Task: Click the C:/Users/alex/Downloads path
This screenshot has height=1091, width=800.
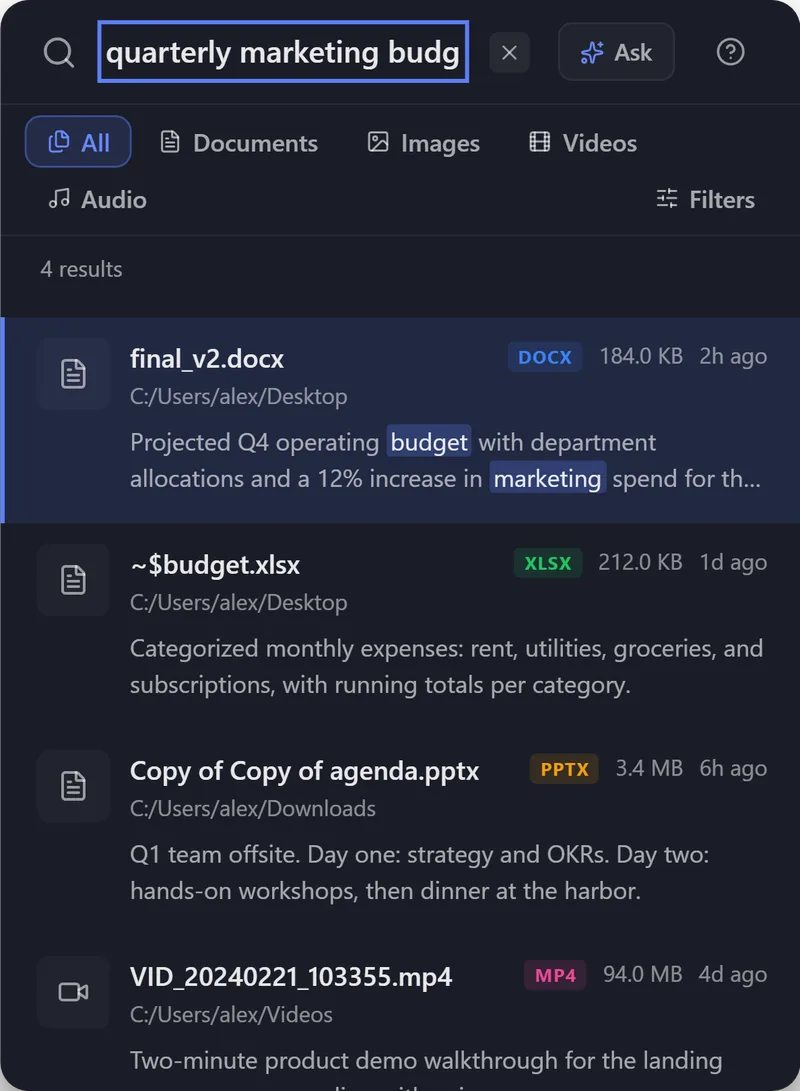Action: coord(253,809)
